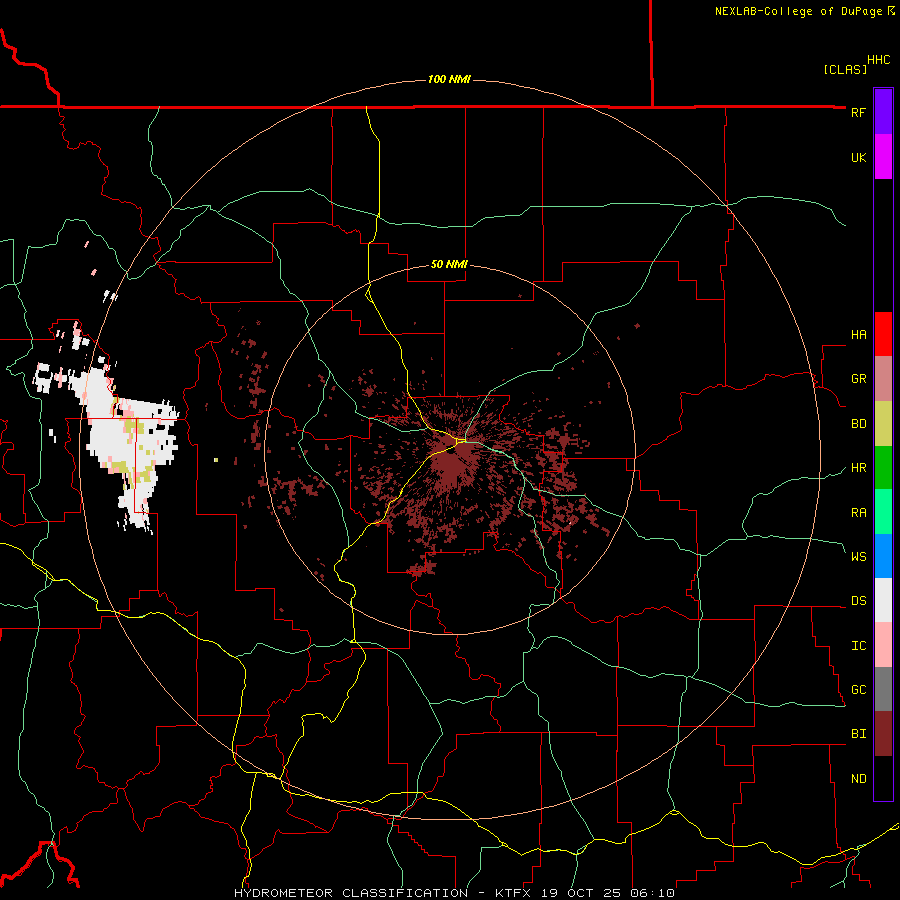The image size is (900, 900).
Task: Click the KTFX radar site identifier
Action: pos(513,893)
